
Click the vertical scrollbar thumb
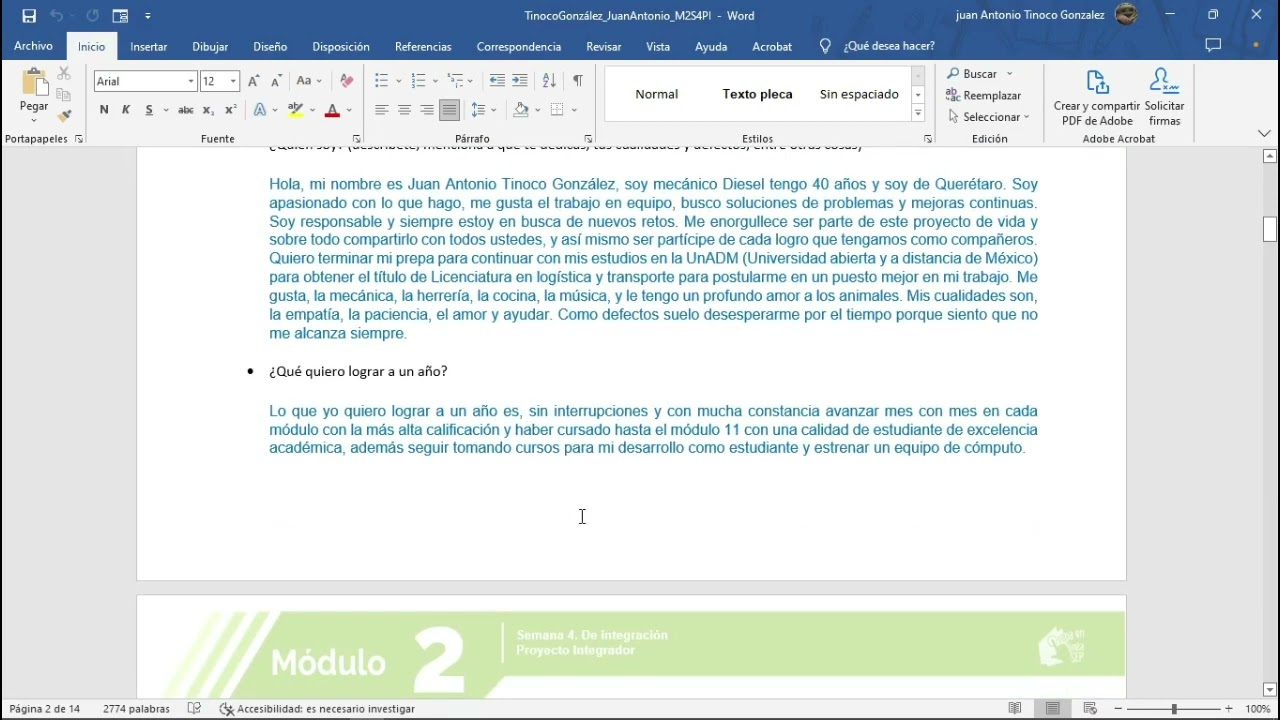[x=1270, y=229]
